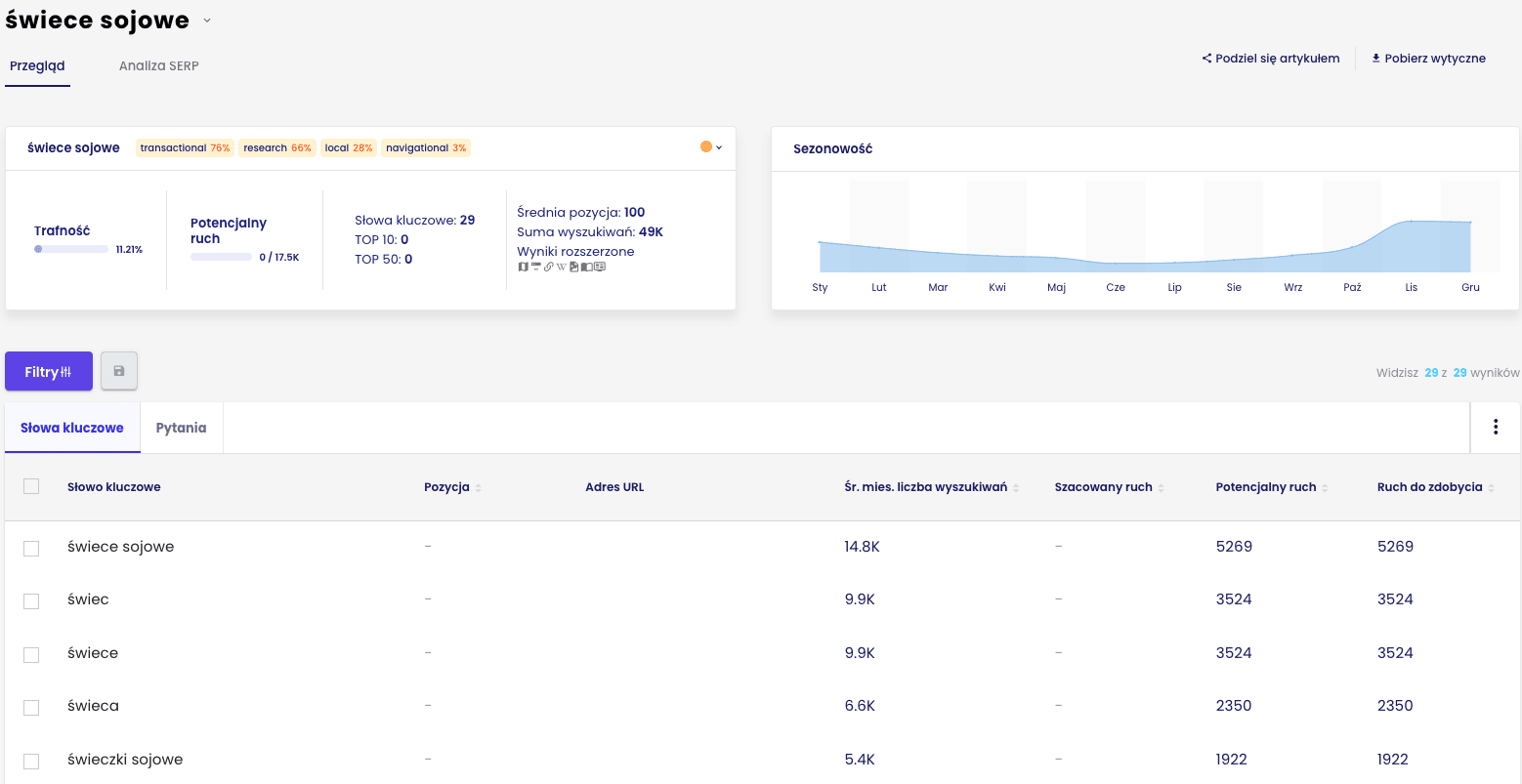Check the box for świece row
The image size is (1522, 784).
31,655
